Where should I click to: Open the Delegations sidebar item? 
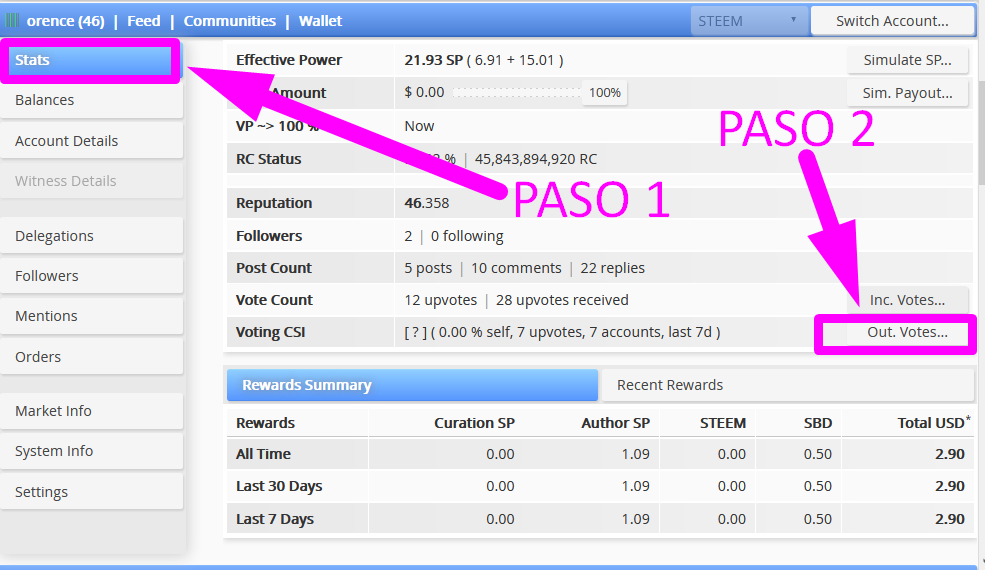pos(92,236)
